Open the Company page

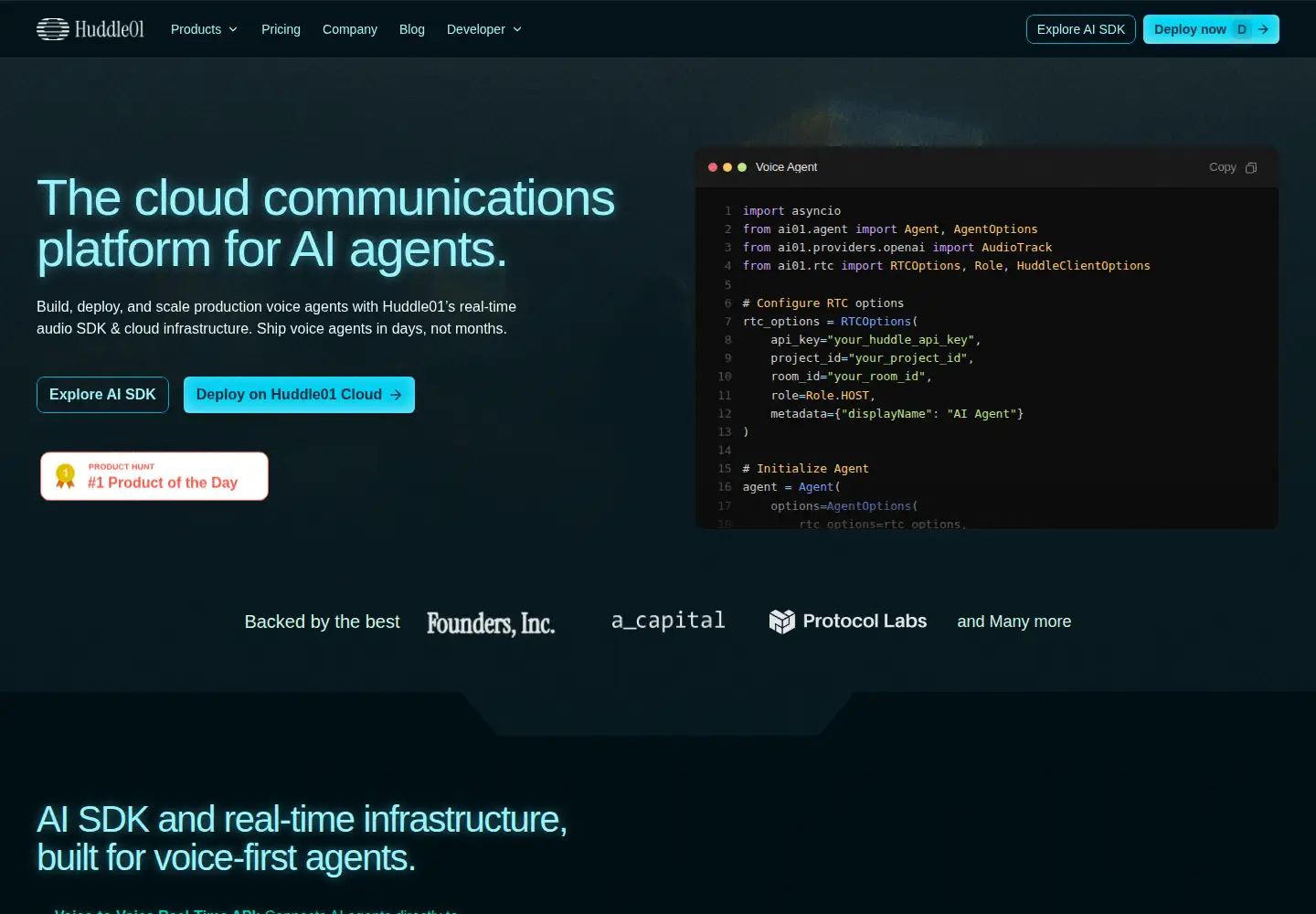(350, 29)
